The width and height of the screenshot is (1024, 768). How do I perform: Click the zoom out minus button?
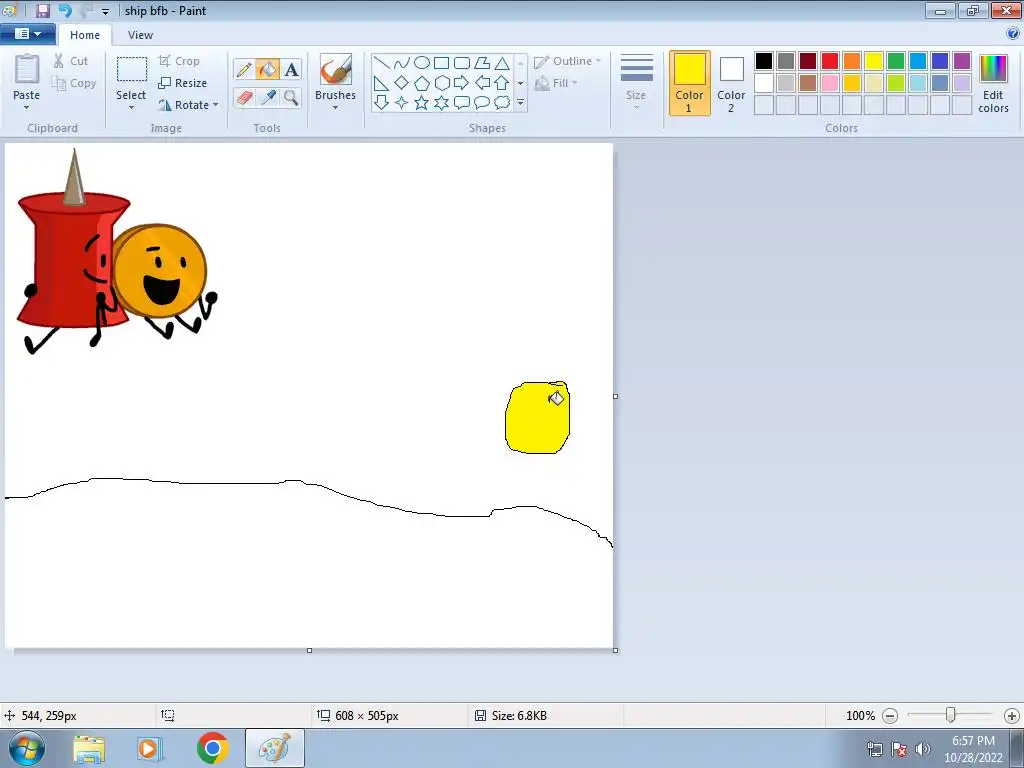tap(889, 716)
